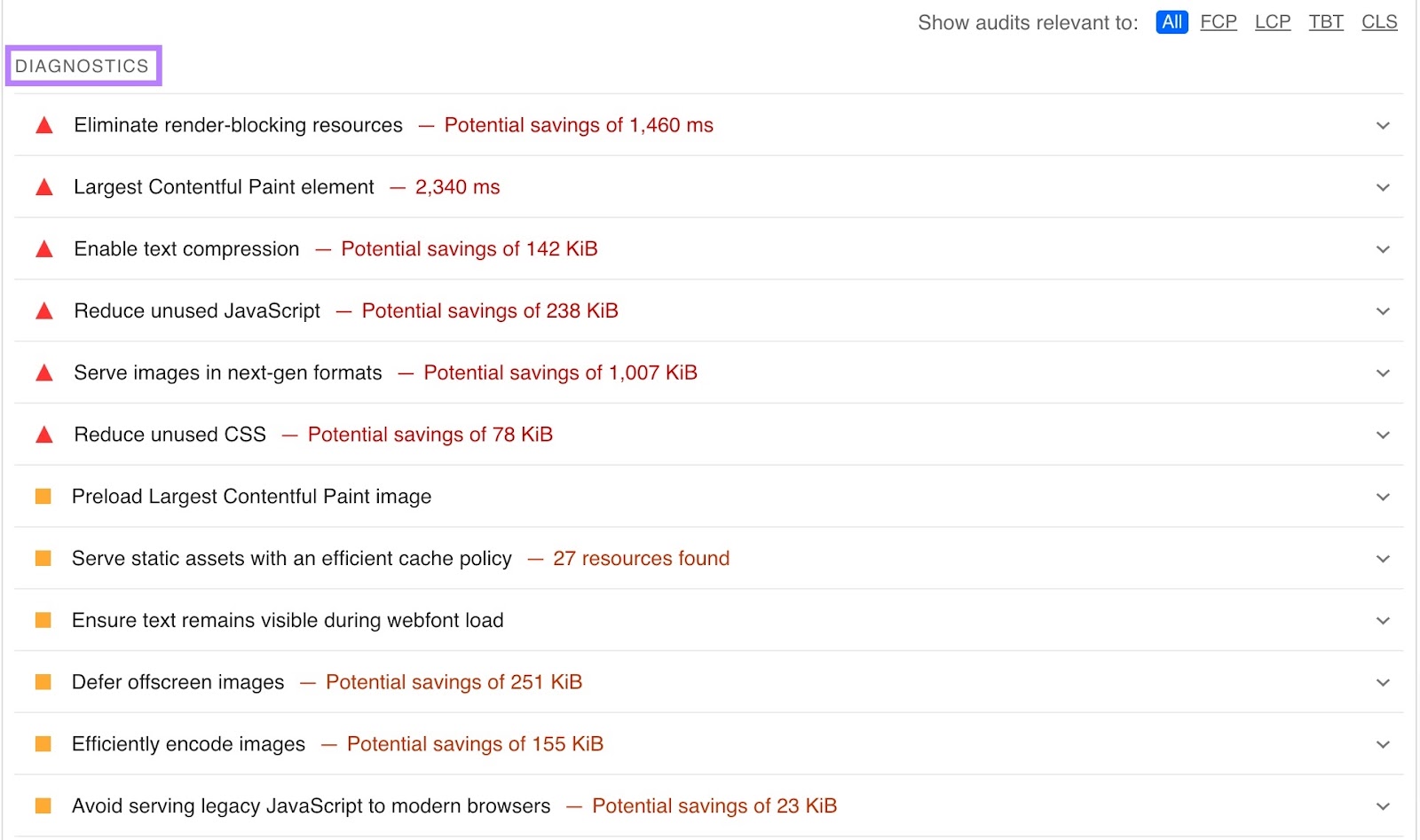
Task: Expand the Serve static assets cache policy audit
Action: [x=1382, y=559]
